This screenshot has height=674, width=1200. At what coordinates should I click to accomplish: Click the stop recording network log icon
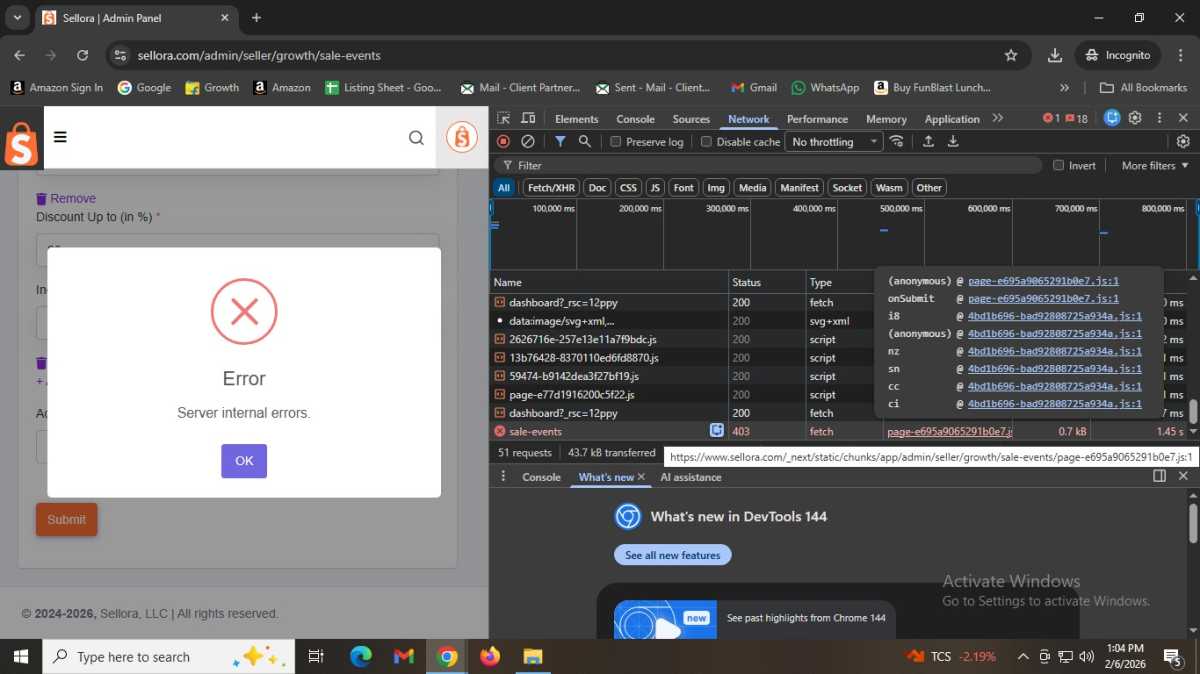pyautogui.click(x=503, y=142)
